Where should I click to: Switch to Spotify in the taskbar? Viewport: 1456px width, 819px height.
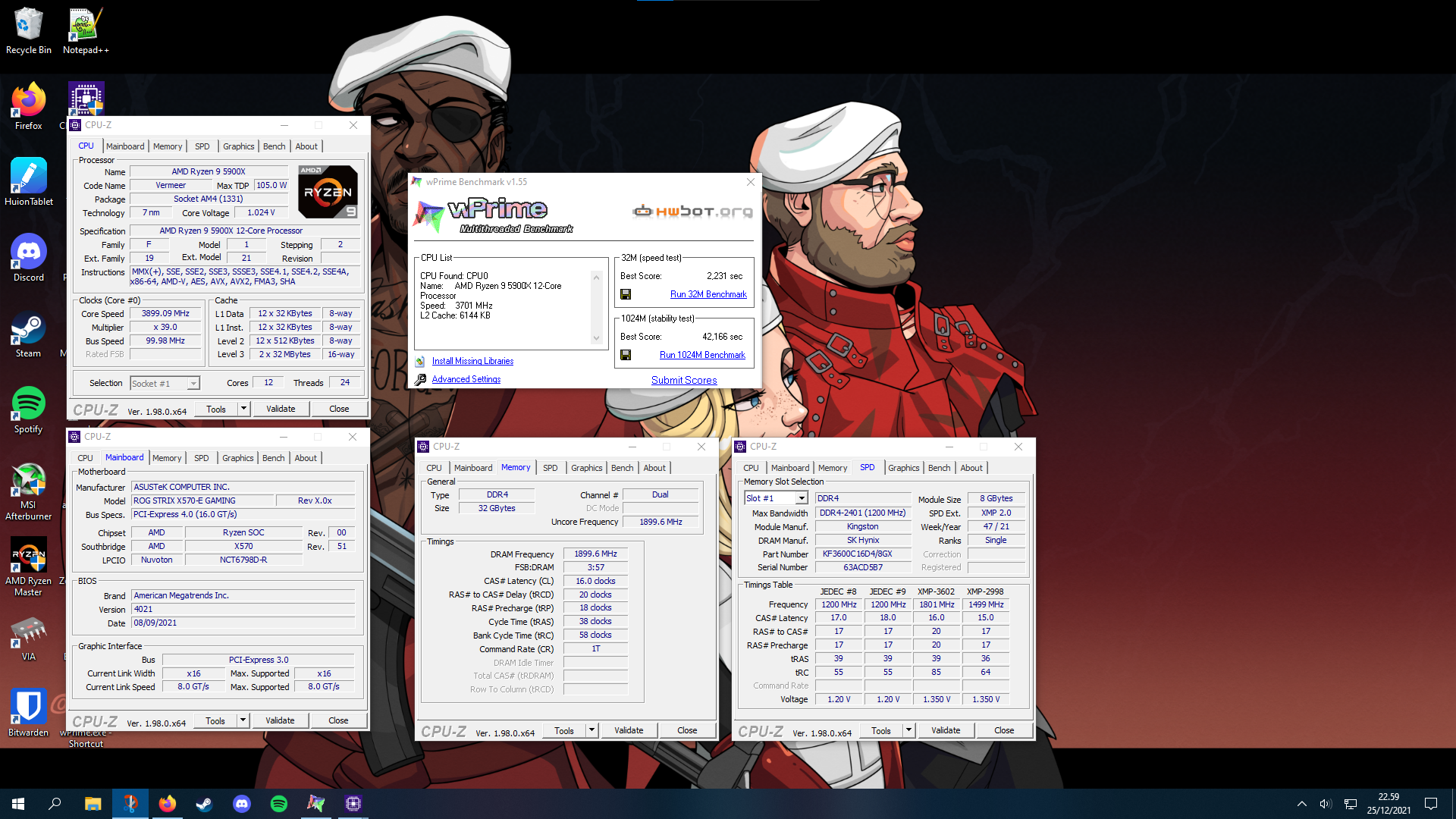click(x=278, y=804)
